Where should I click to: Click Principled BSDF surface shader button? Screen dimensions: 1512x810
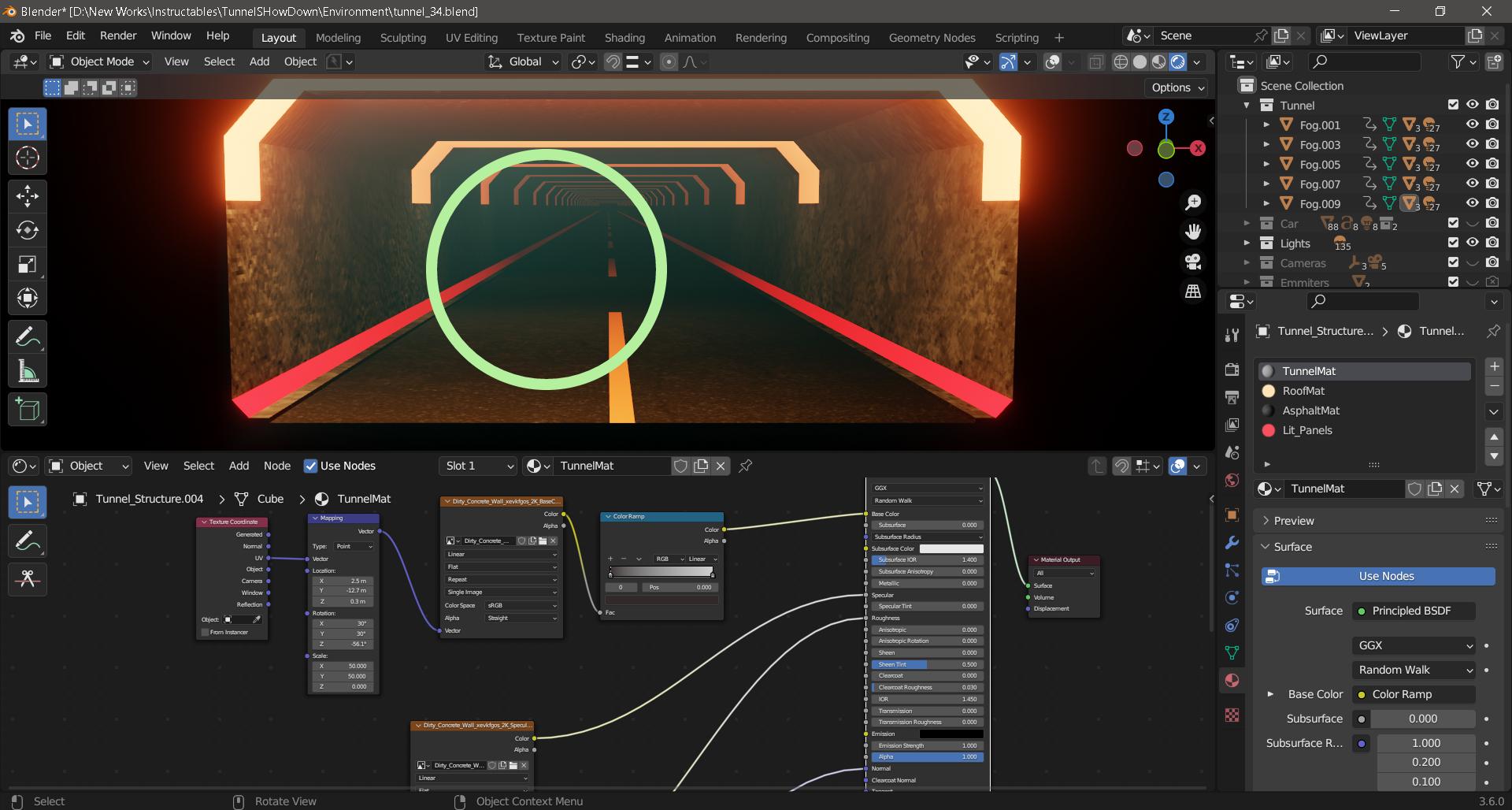(x=1414, y=611)
